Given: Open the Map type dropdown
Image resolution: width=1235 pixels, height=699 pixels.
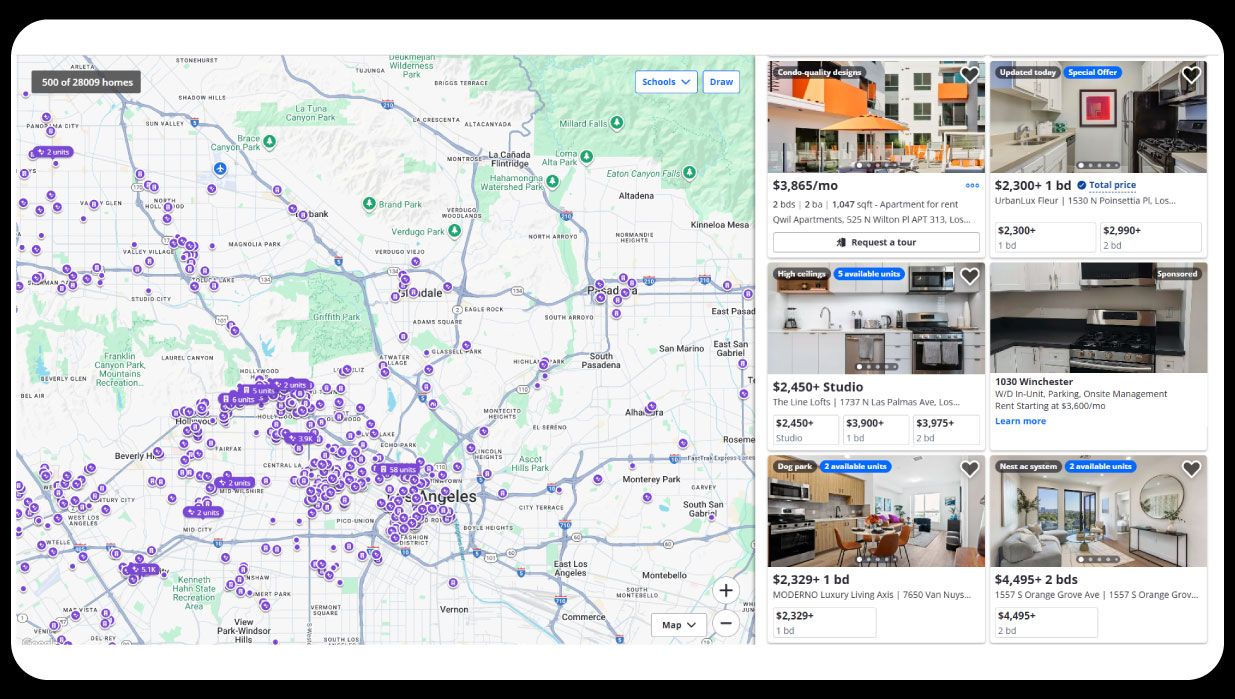Looking at the screenshot, I should pyautogui.click(x=679, y=625).
